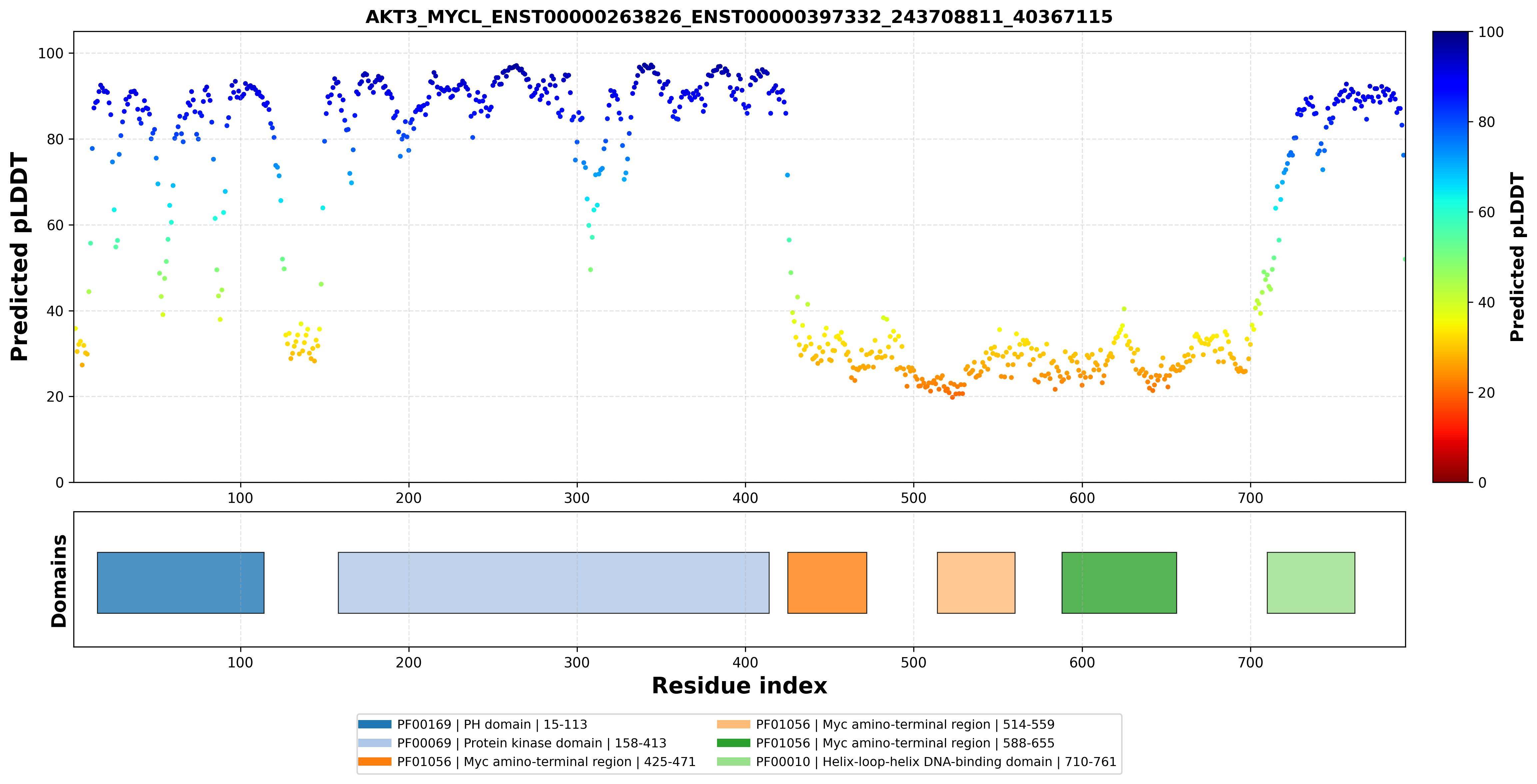Click the Residue index axis label

tap(739, 686)
